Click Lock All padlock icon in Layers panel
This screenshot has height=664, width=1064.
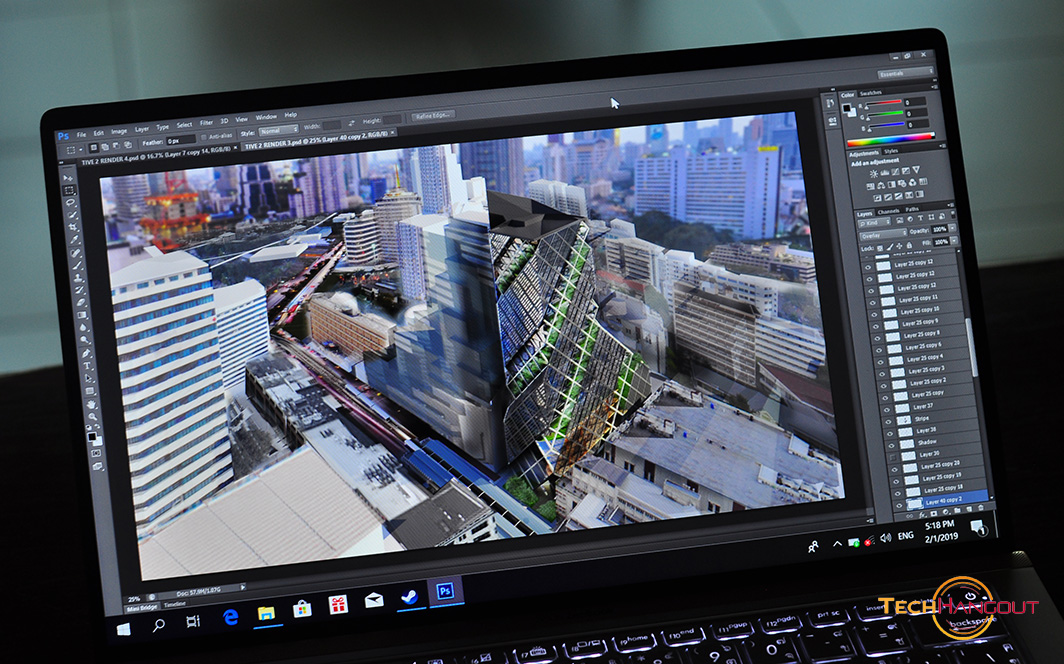pos(909,245)
